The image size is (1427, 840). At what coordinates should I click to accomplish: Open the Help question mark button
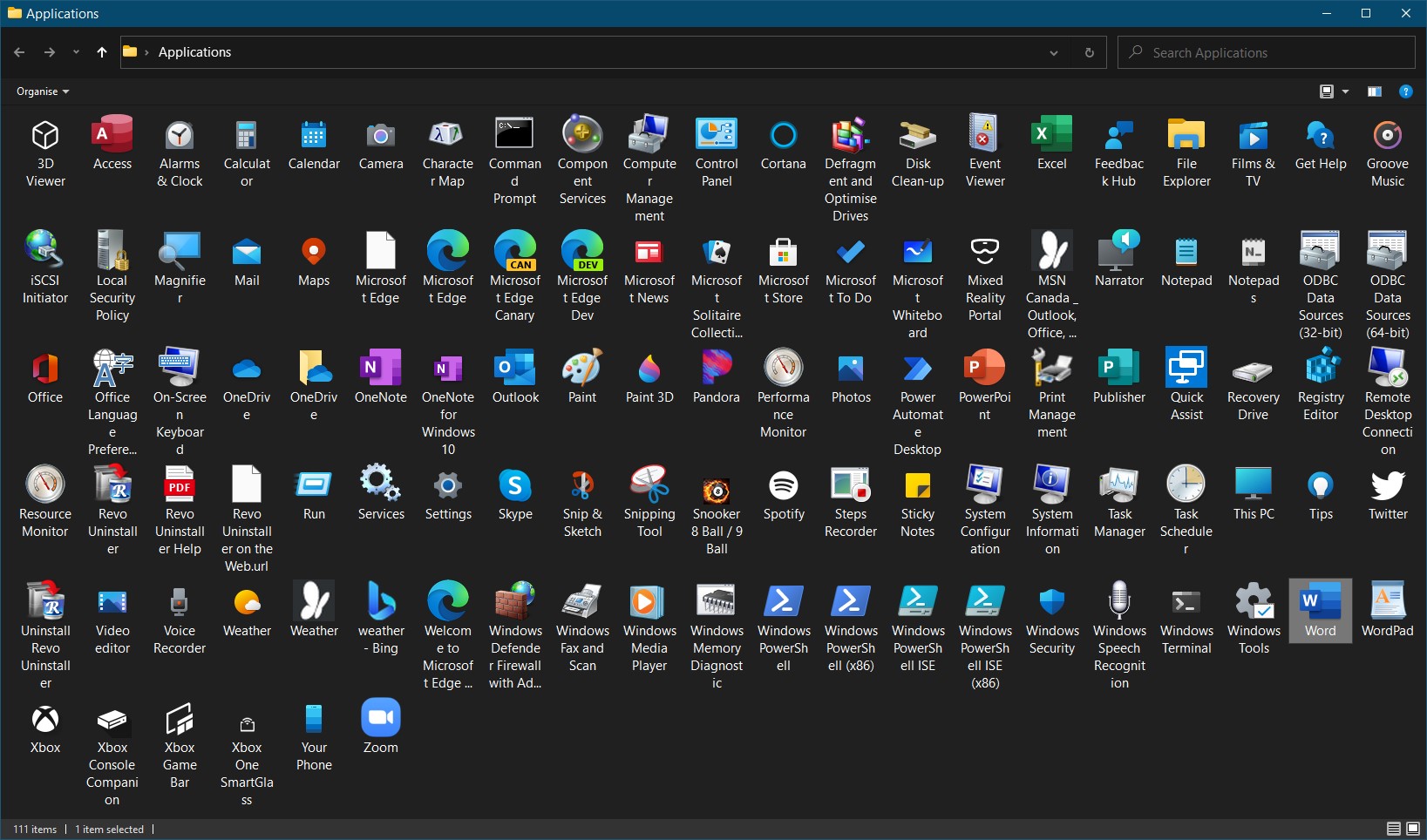click(1405, 91)
